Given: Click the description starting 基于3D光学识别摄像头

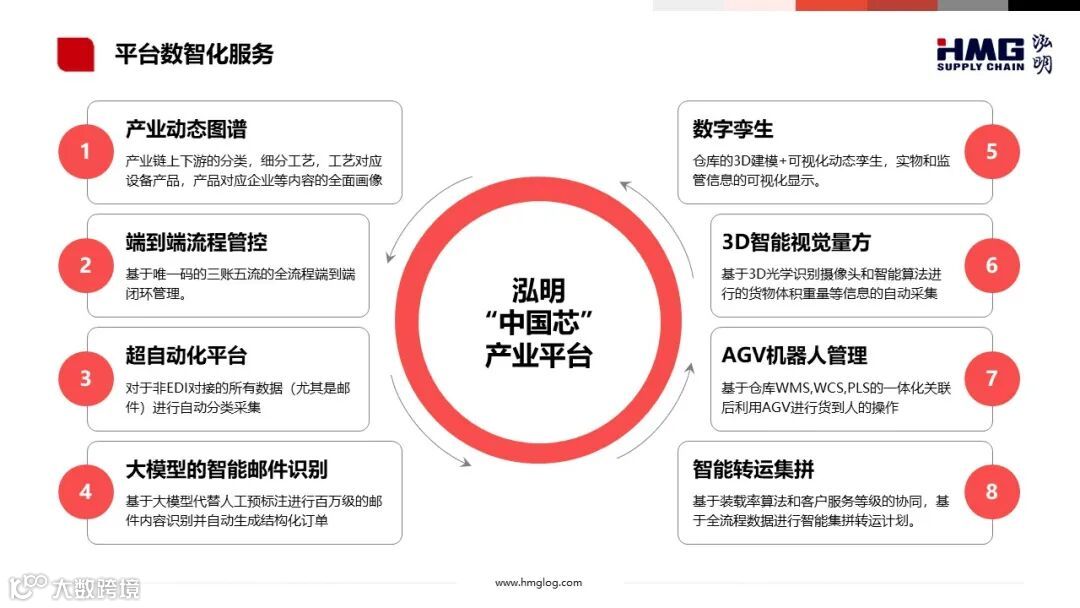Looking at the screenshot, I should point(831,284).
